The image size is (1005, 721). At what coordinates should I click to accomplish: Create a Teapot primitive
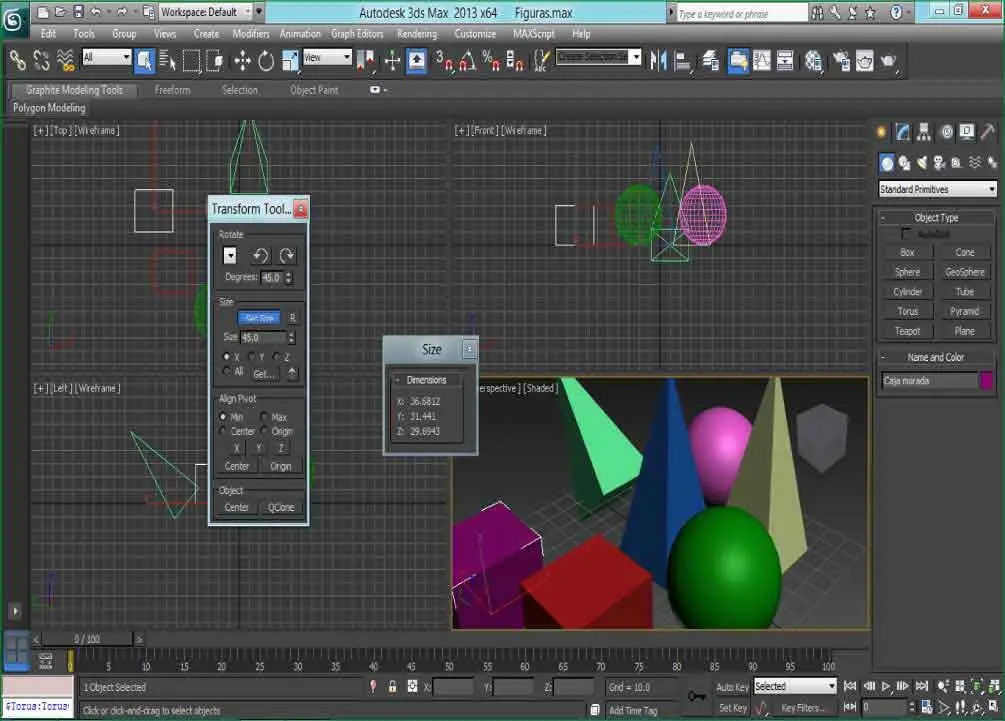click(x=907, y=331)
